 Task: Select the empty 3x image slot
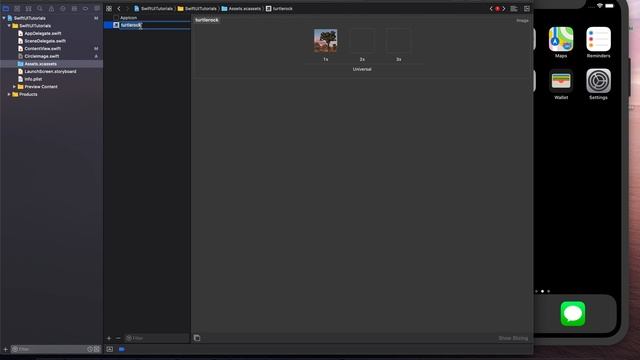398,40
